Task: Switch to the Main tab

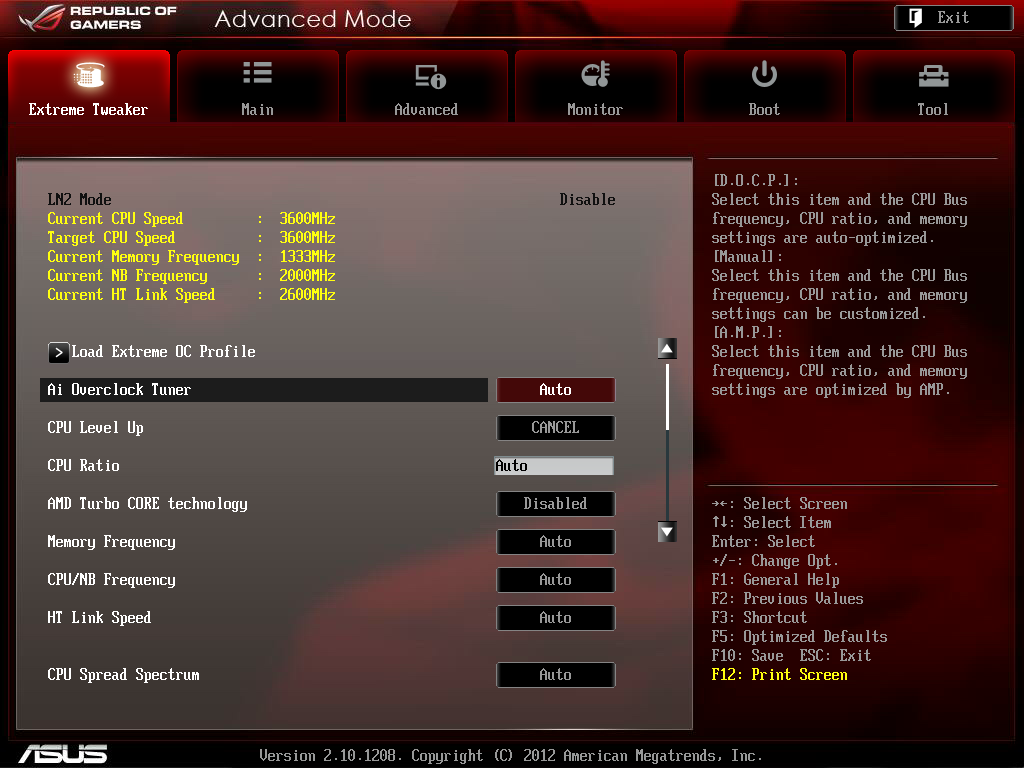Action: pyautogui.click(x=257, y=86)
